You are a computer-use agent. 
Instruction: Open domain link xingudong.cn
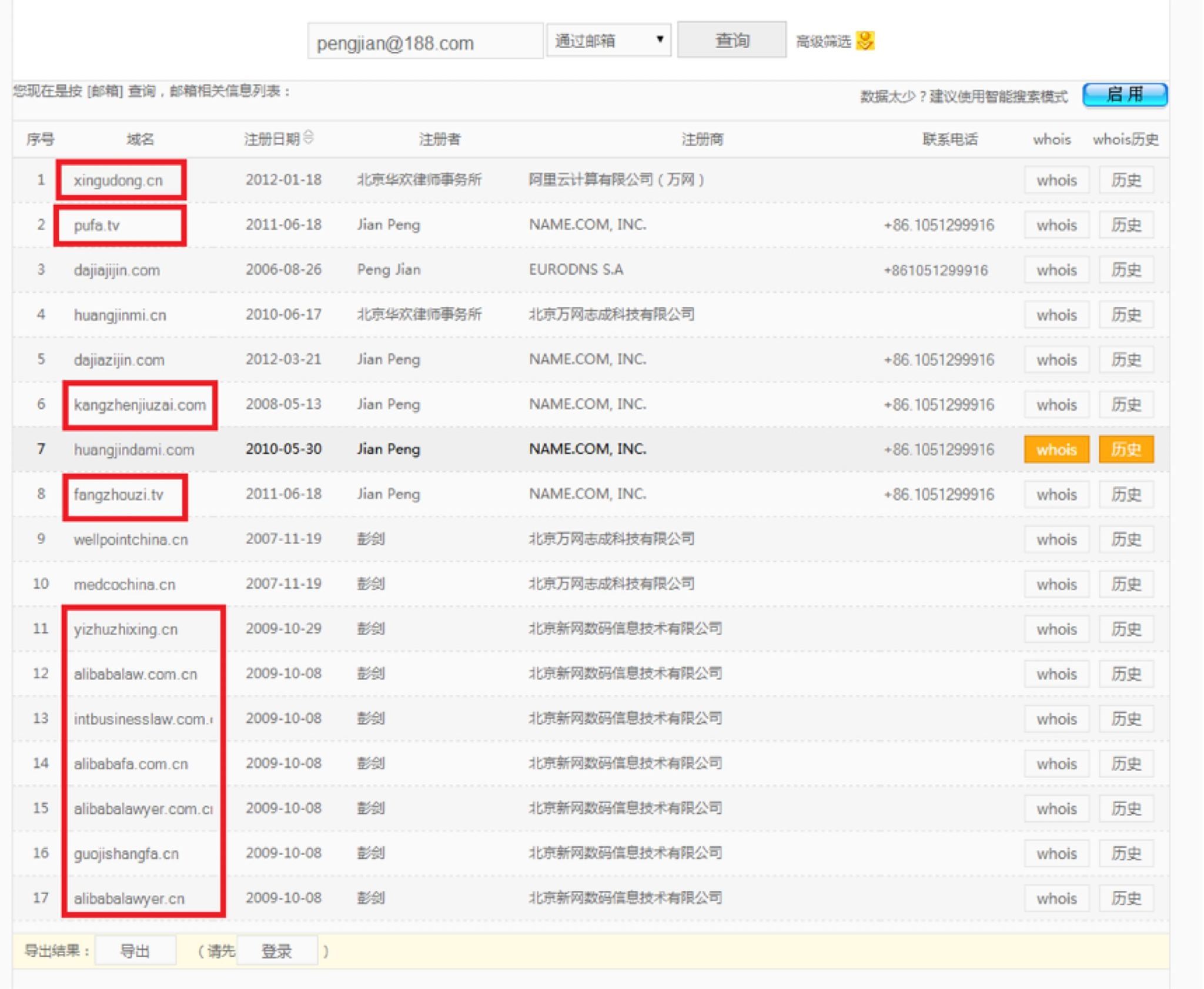(x=118, y=180)
